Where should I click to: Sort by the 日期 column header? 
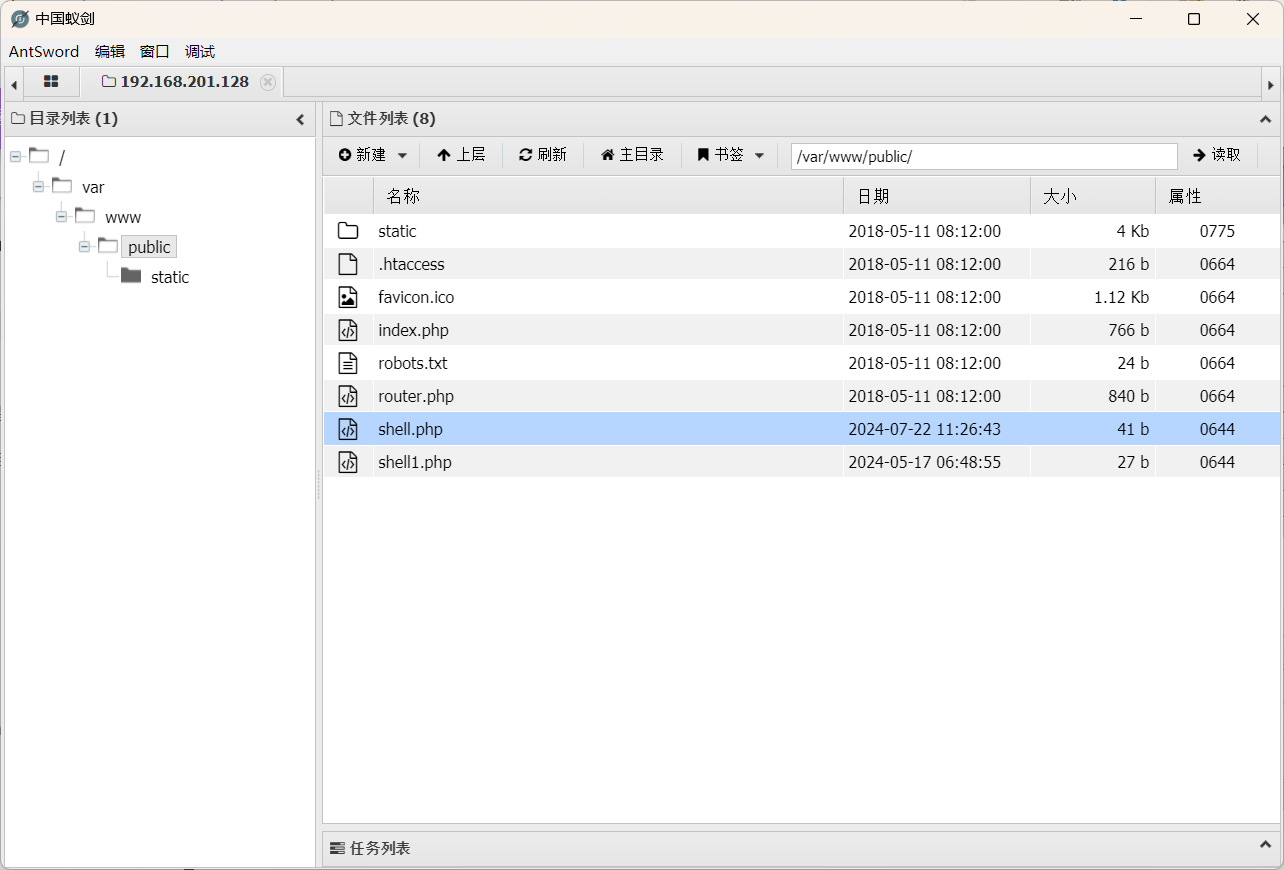click(x=873, y=196)
